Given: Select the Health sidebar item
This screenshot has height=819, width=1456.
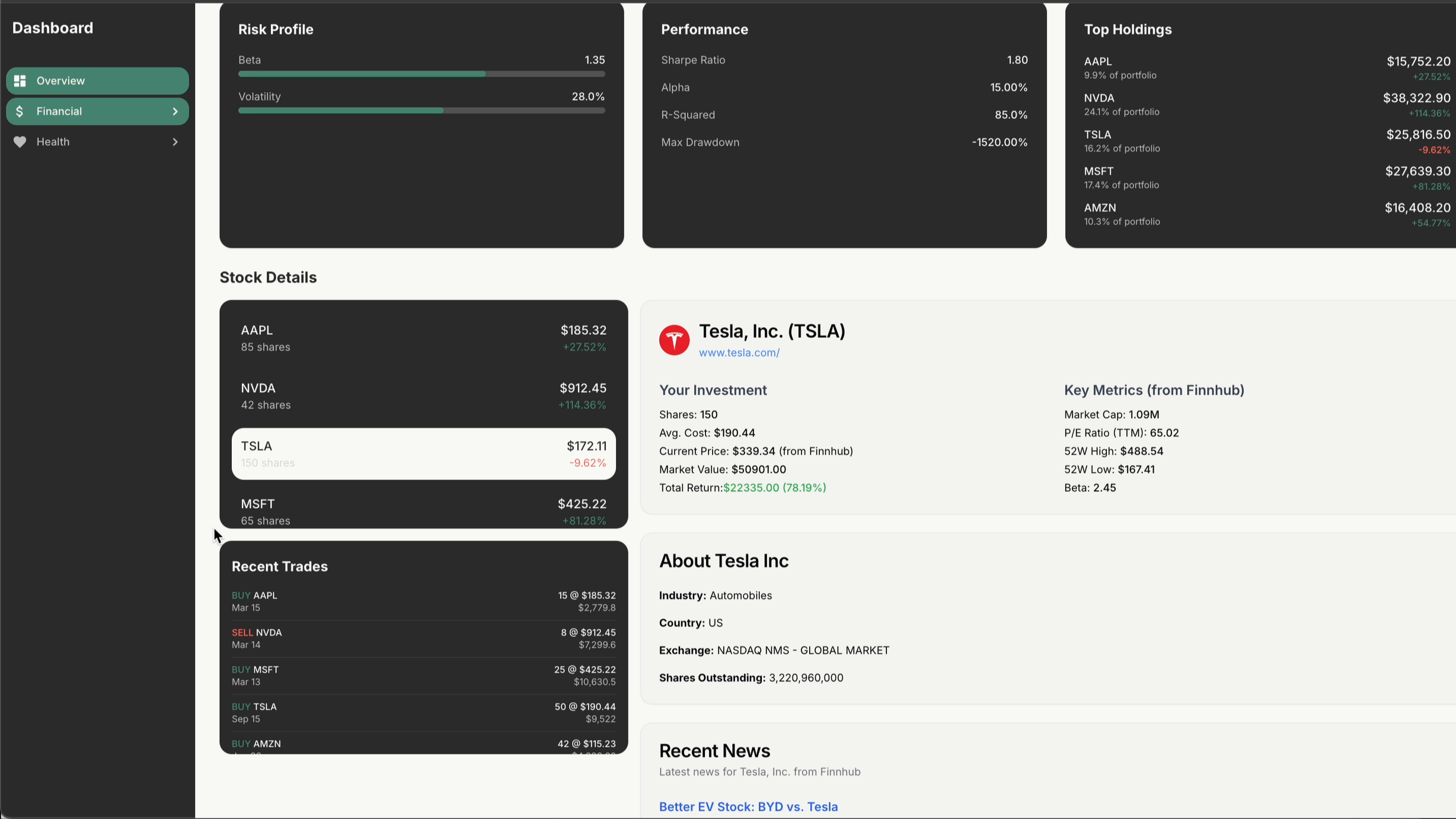Looking at the screenshot, I should (97, 142).
